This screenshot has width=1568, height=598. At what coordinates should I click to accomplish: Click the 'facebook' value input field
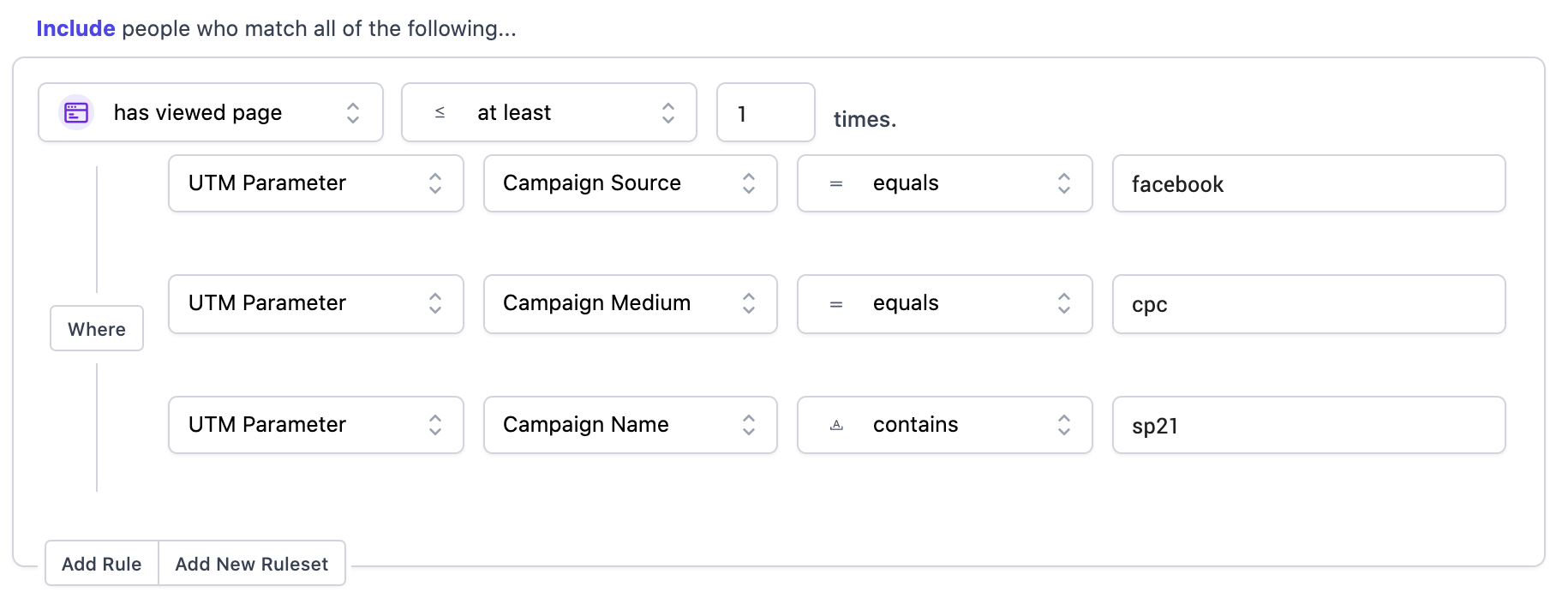tap(1308, 183)
